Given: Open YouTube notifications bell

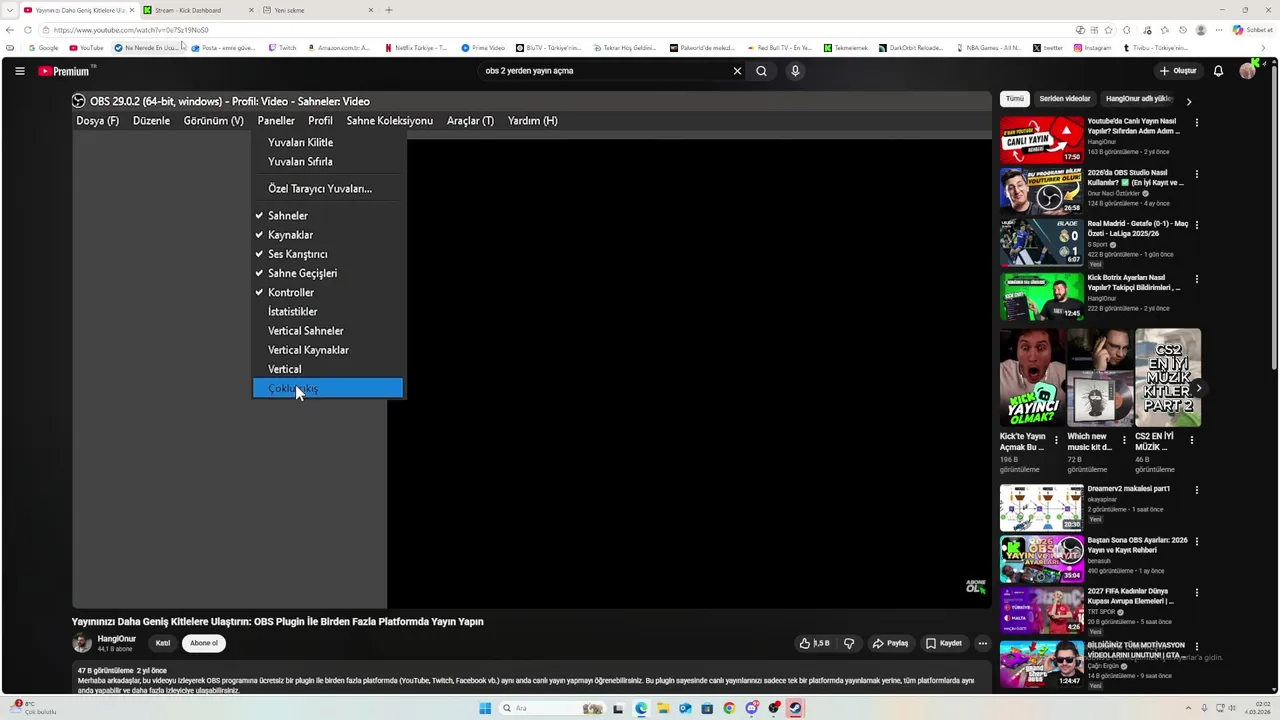Looking at the screenshot, I should 1218,71.
